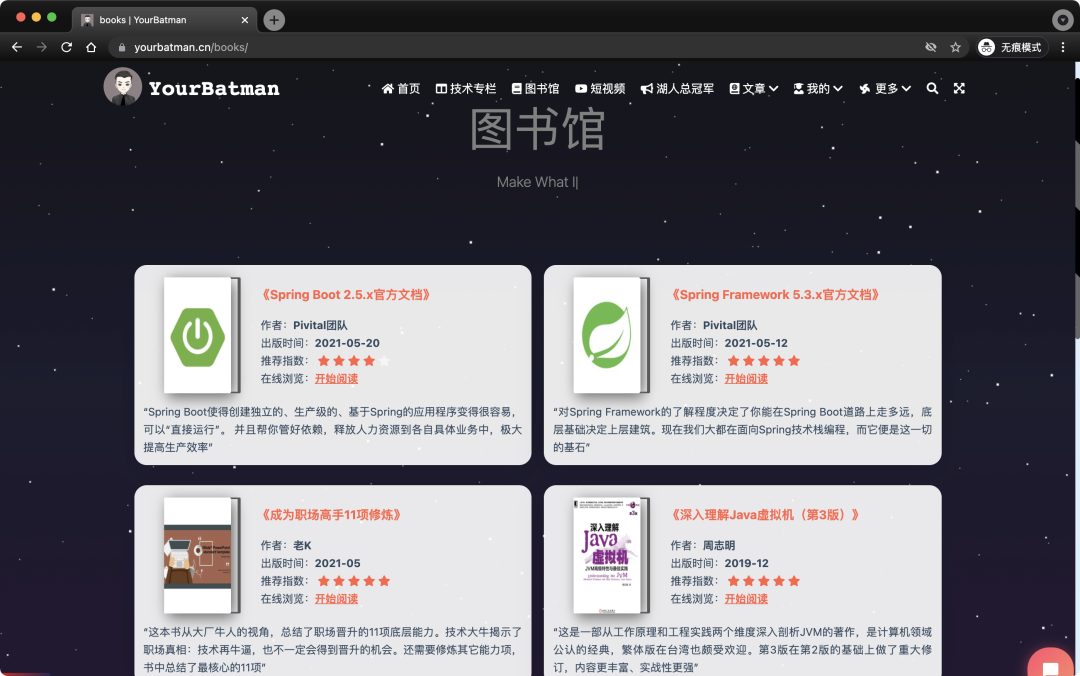Go back with the browser back arrow

(x=17, y=47)
